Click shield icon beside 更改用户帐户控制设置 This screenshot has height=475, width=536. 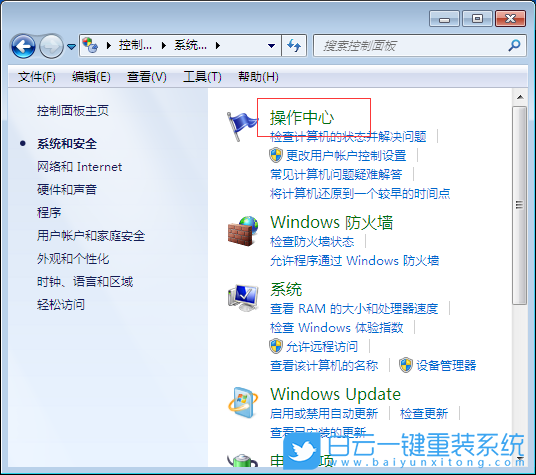276,155
